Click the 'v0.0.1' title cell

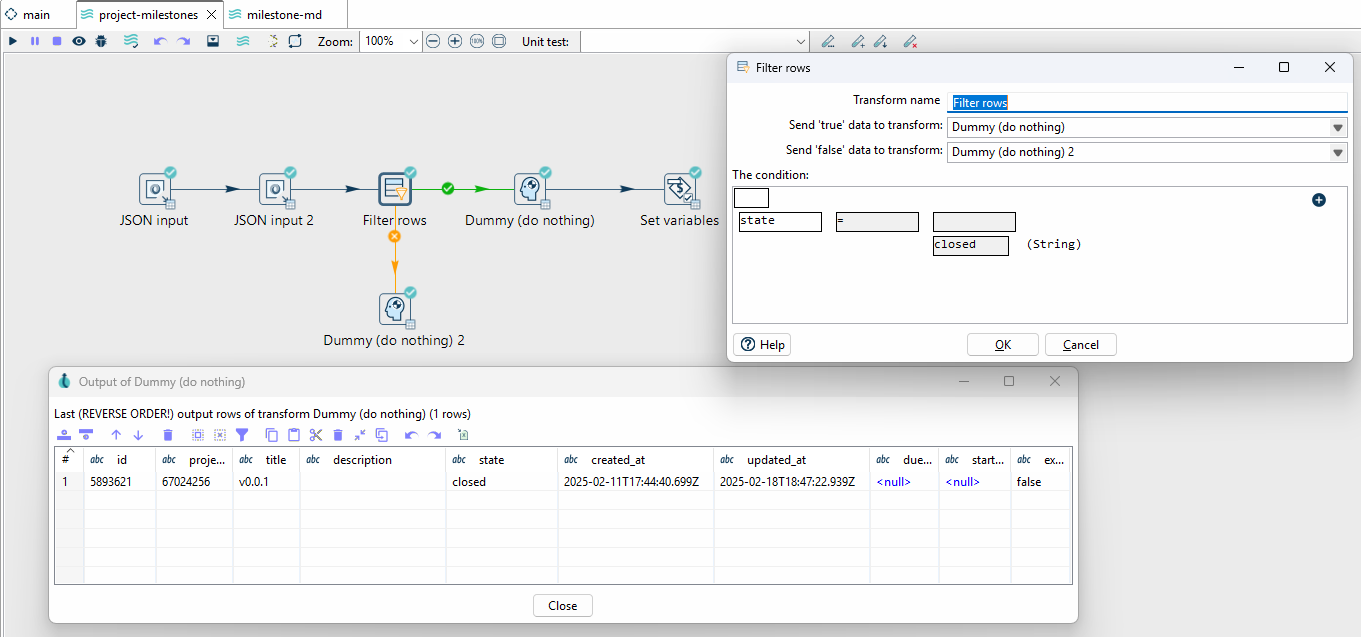[266, 482]
